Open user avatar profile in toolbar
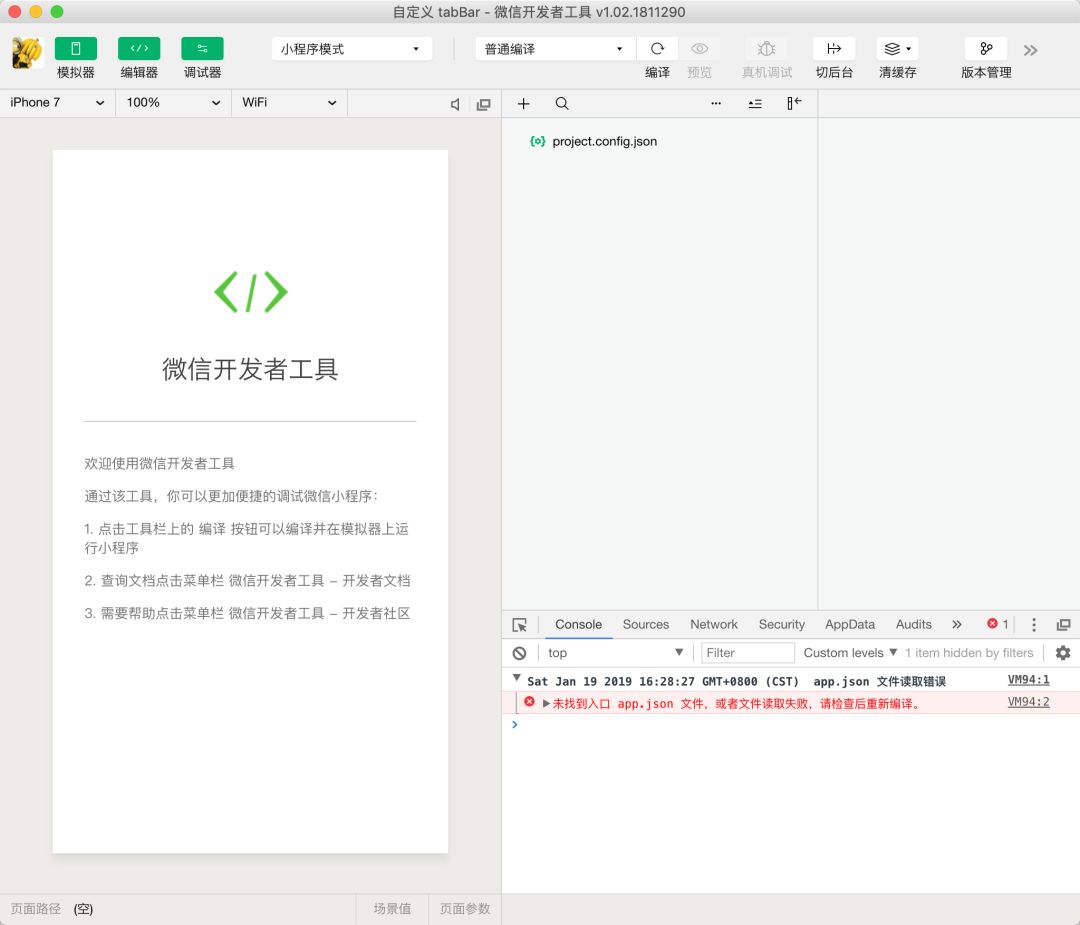The image size is (1080, 925). point(28,53)
